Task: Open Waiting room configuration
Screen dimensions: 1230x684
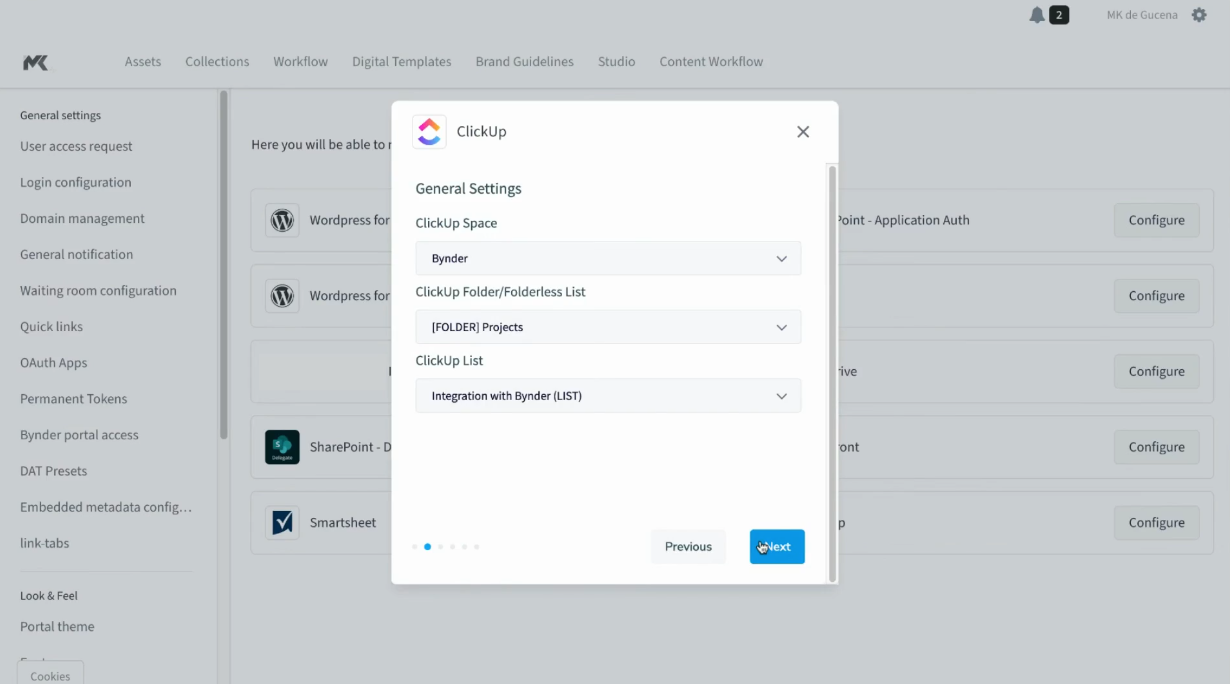Action: [x=98, y=291]
